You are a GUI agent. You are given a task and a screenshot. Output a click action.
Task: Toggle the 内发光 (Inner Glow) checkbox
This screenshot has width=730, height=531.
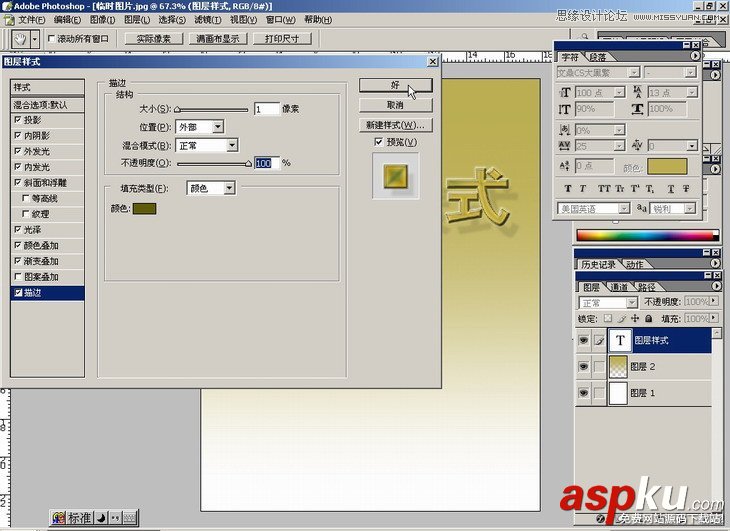click(18, 167)
